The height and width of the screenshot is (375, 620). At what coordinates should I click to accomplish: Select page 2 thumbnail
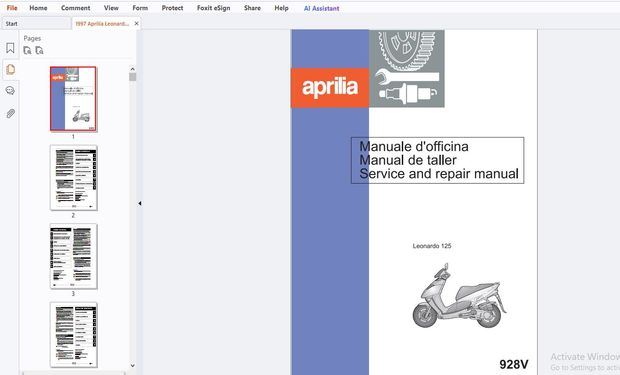coord(74,177)
